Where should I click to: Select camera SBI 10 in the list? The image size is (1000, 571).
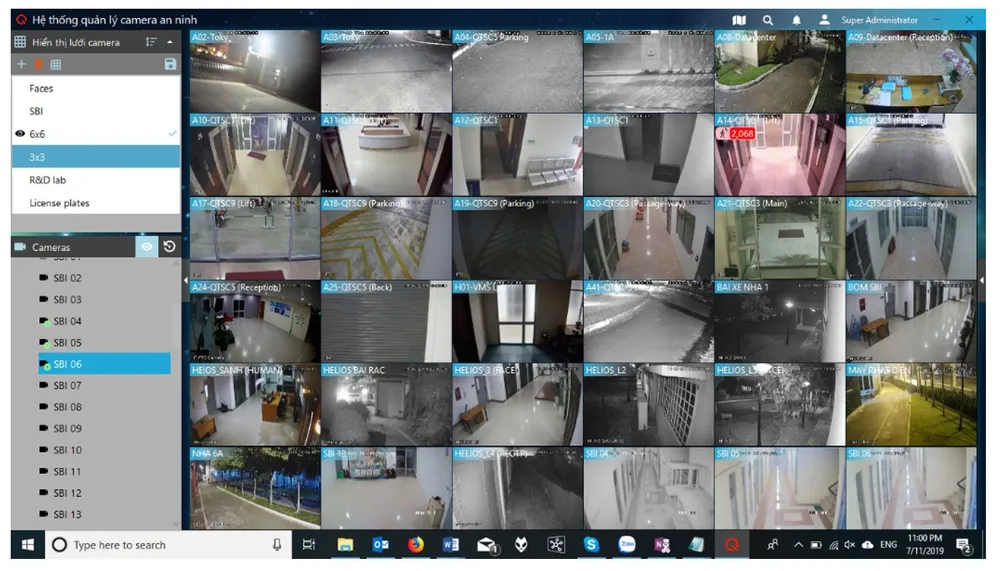(x=104, y=450)
